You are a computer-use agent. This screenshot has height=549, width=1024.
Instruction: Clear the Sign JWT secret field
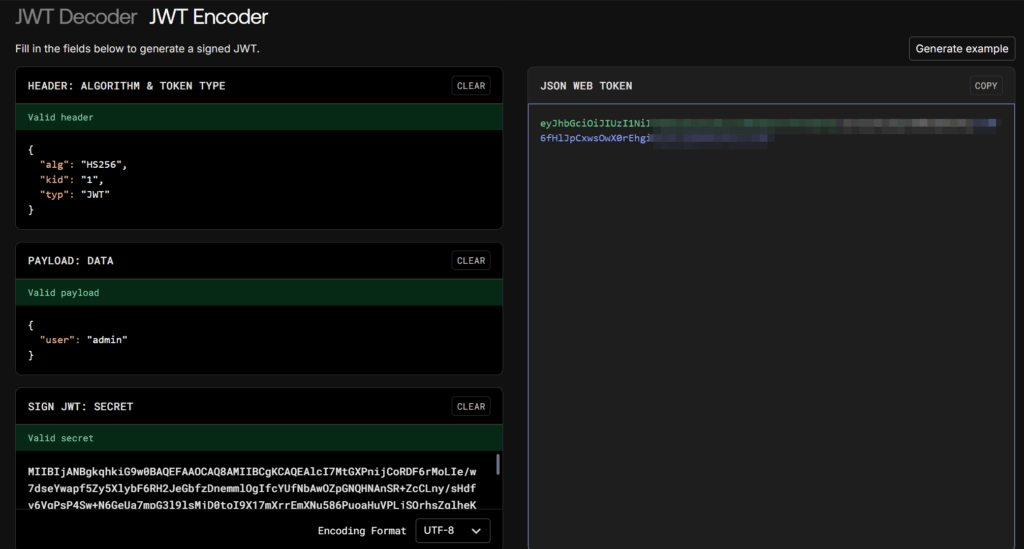[470, 407]
